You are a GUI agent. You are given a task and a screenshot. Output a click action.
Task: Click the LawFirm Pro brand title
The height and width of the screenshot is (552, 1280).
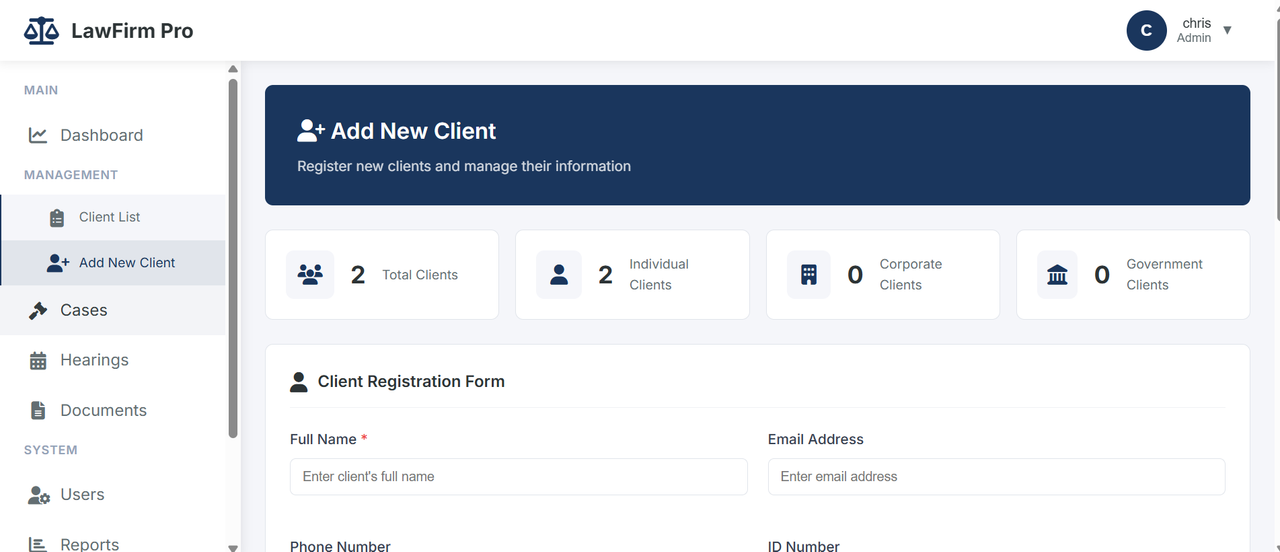tap(132, 31)
